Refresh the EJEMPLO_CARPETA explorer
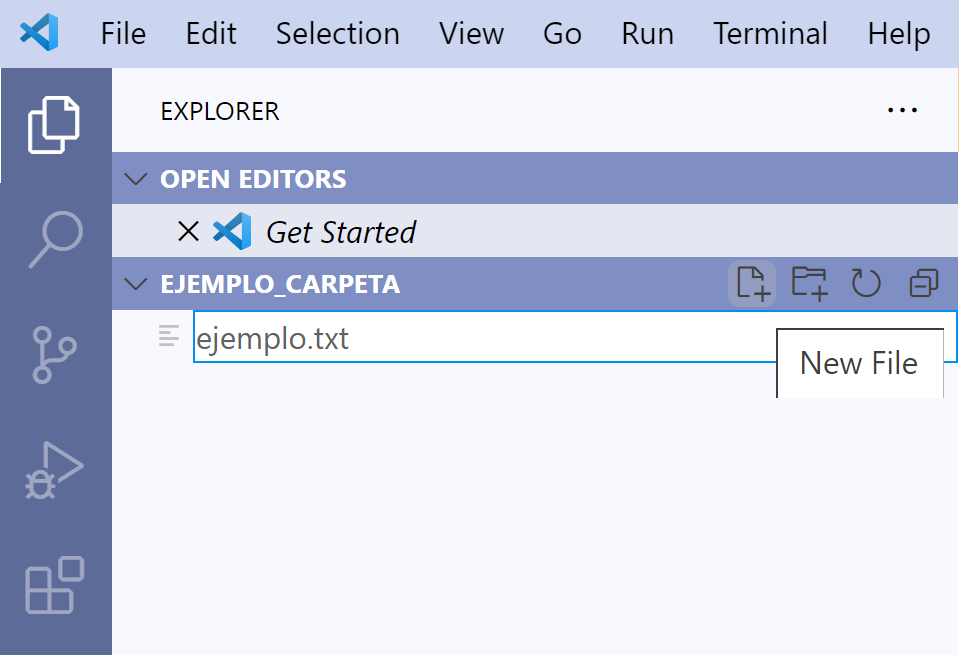 tap(865, 283)
